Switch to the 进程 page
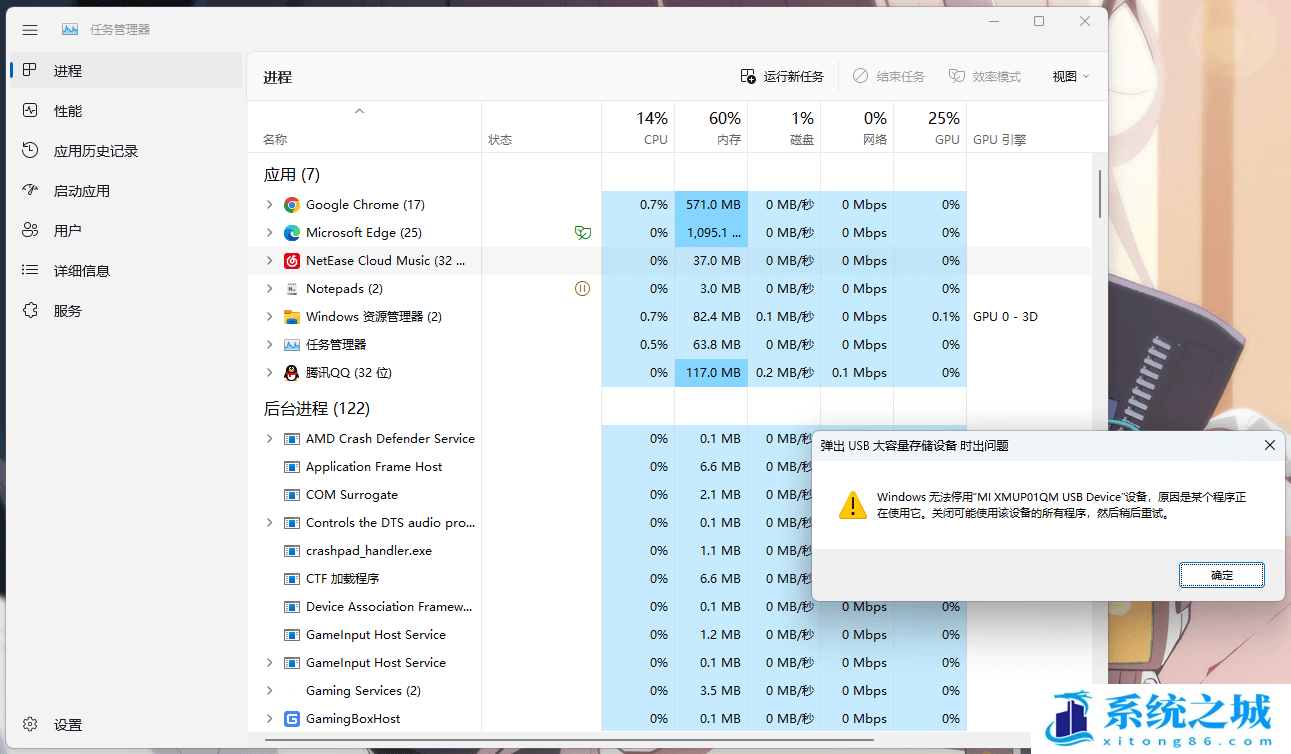 (125, 71)
